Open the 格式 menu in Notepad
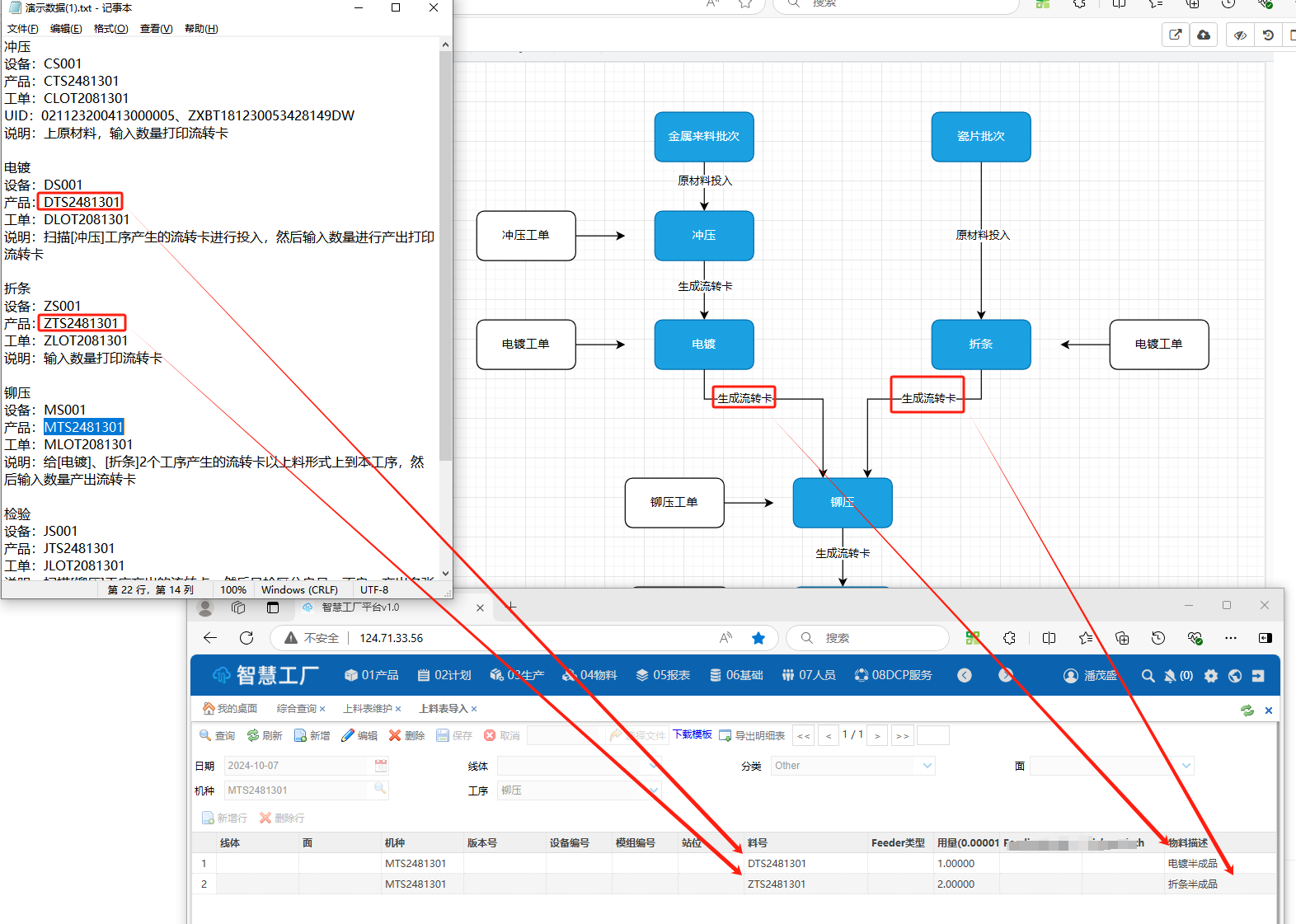This screenshot has height=924, width=1296. (110, 29)
